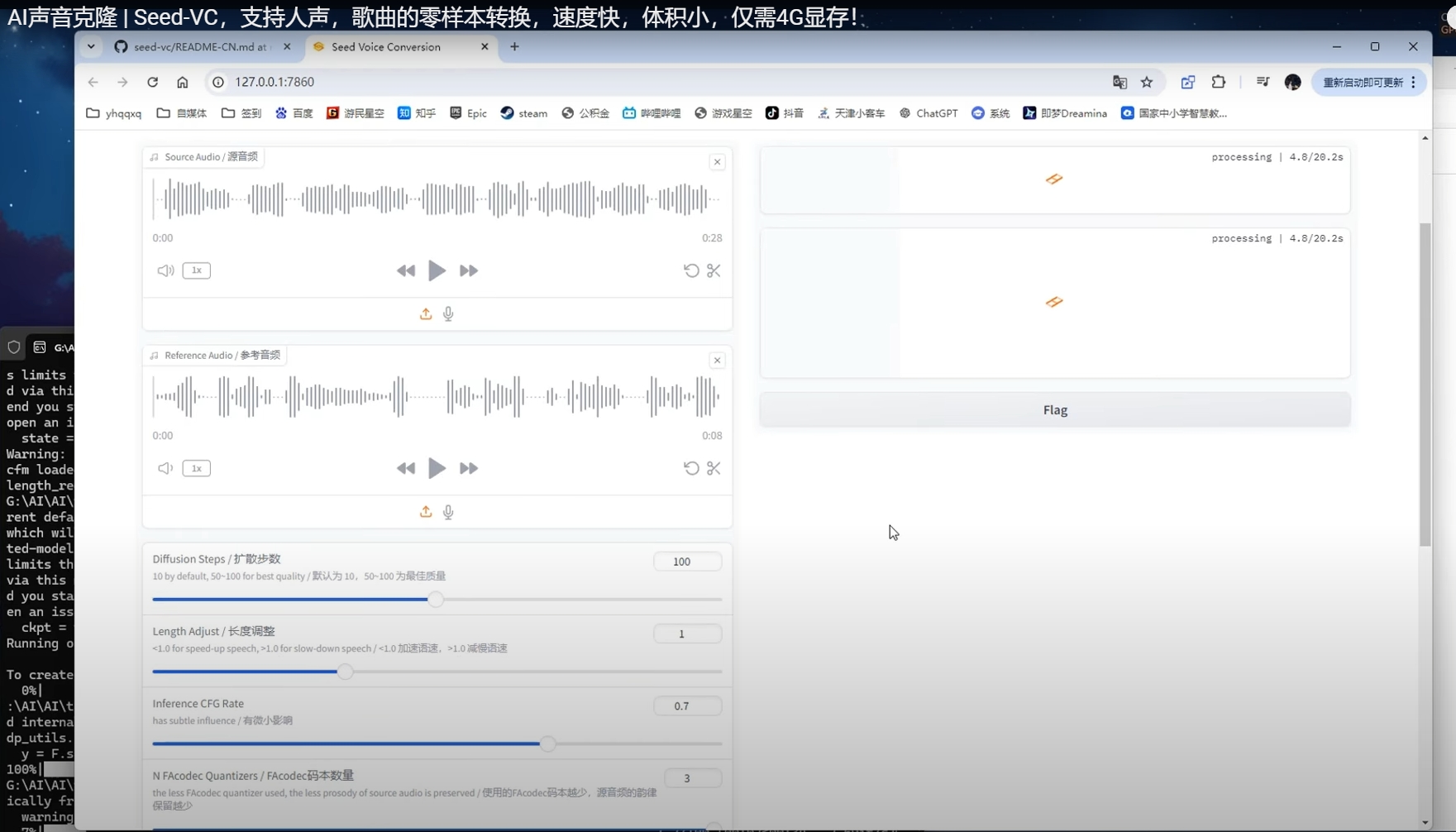Upload a file for Source Audio
The width and height of the screenshot is (1456, 832).
[x=426, y=313]
